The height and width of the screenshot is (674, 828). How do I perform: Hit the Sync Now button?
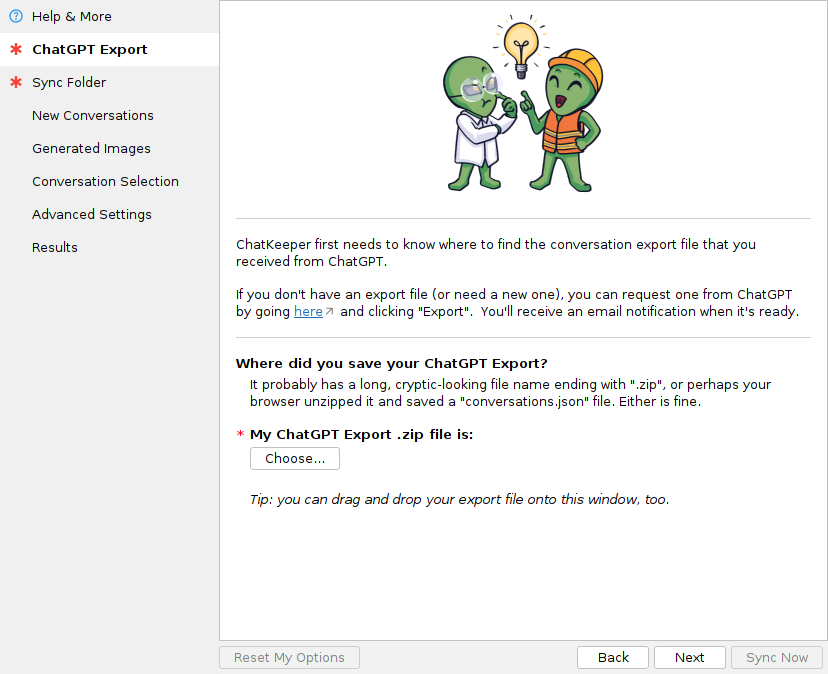(777, 657)
